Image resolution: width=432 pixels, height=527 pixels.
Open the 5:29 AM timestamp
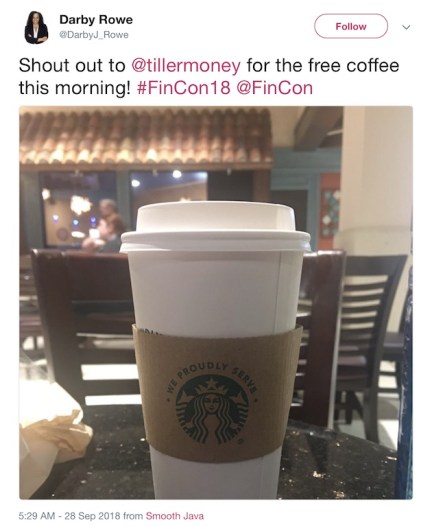pos(37,516)
